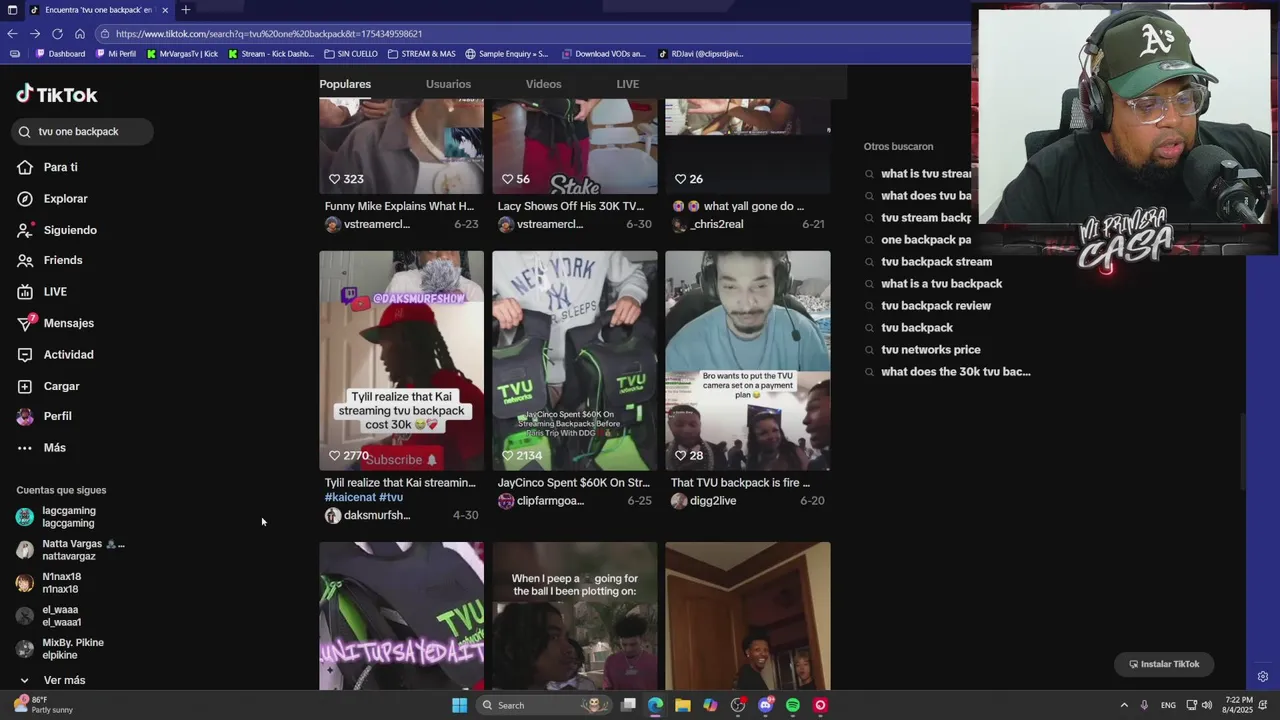Open Funny Mike Explains video title
This screenshot has width=1280, height=720.
point(399,206)
